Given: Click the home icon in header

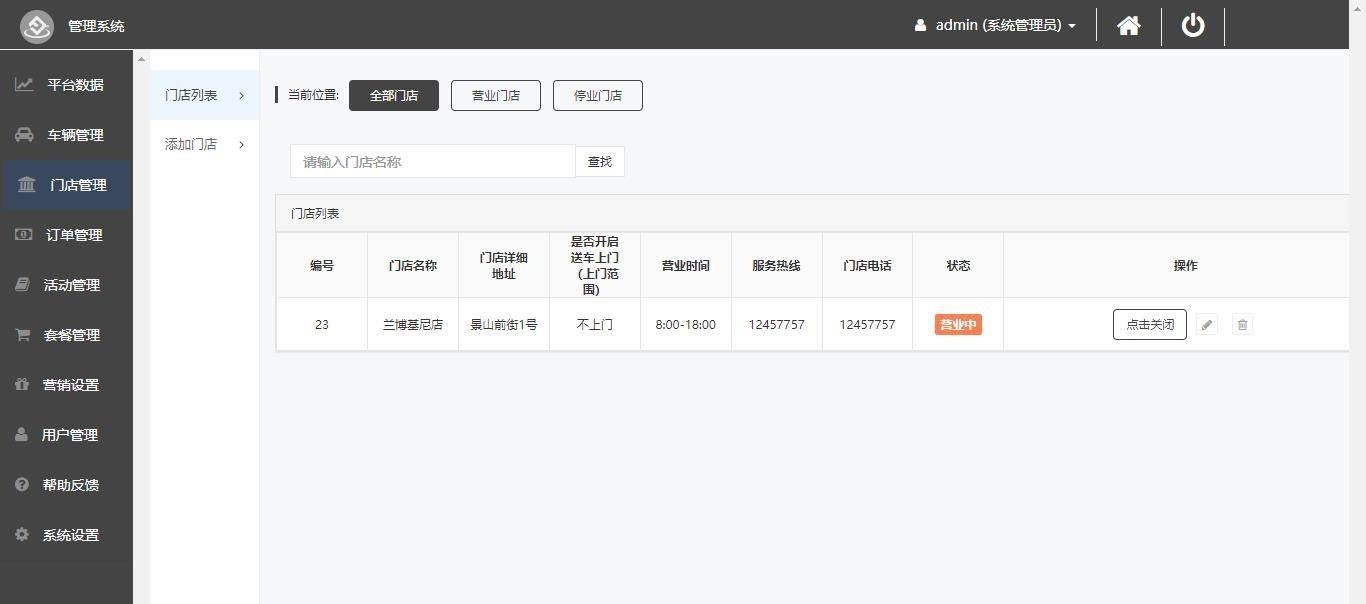Looking at the screenshot, I should [x=1128, y=25].
